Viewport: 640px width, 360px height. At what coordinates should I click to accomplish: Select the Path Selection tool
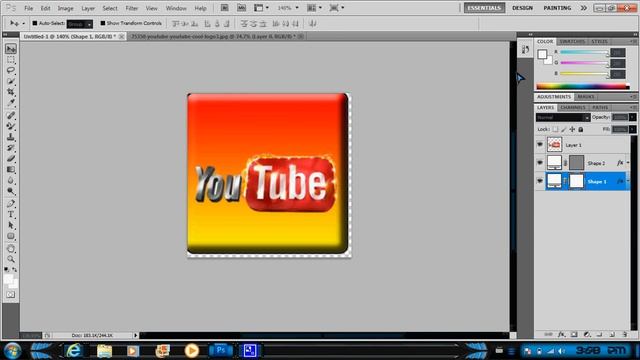click(x=11, y=225)
